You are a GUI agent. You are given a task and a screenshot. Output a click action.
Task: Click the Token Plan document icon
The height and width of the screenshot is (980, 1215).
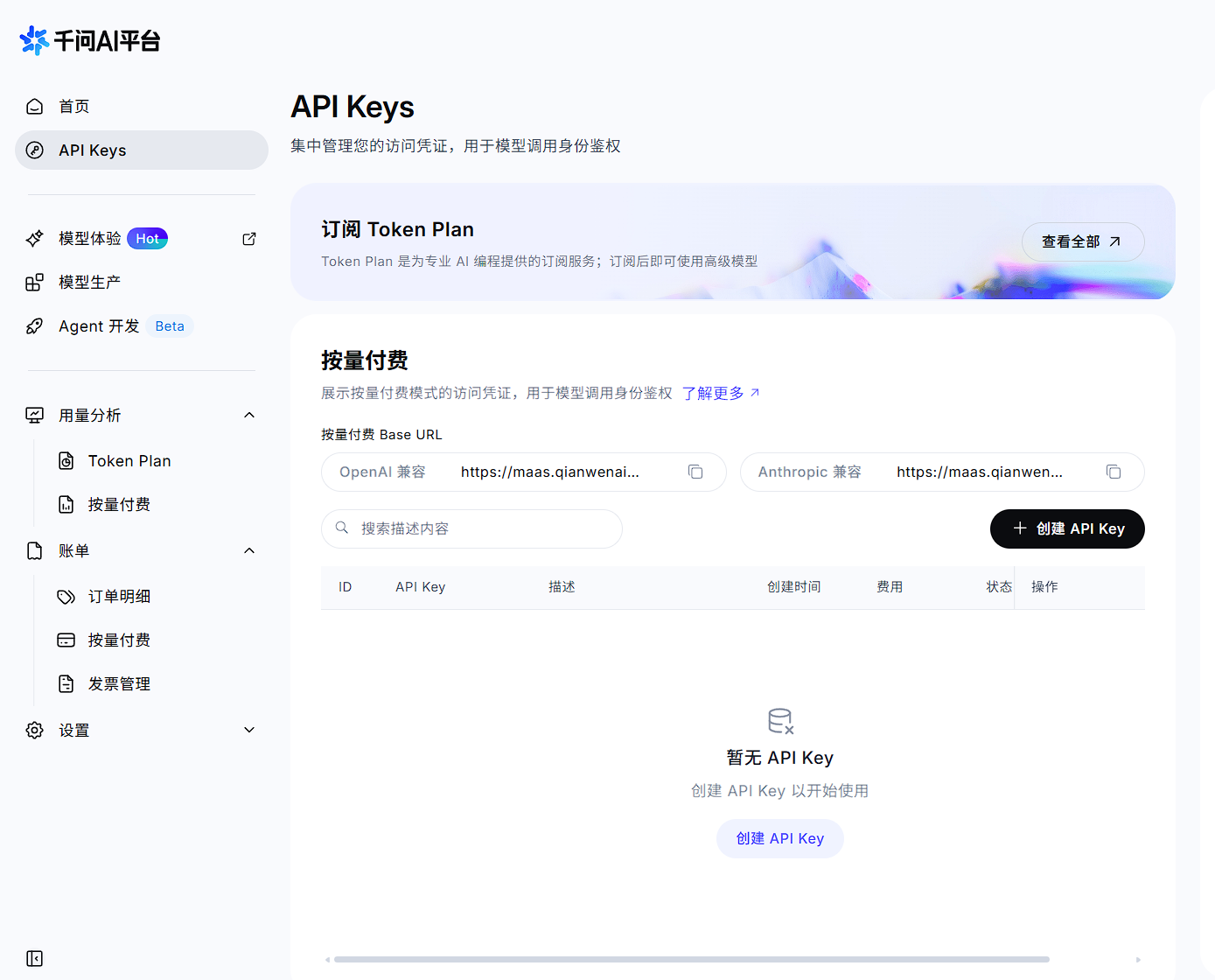point(66,461)
